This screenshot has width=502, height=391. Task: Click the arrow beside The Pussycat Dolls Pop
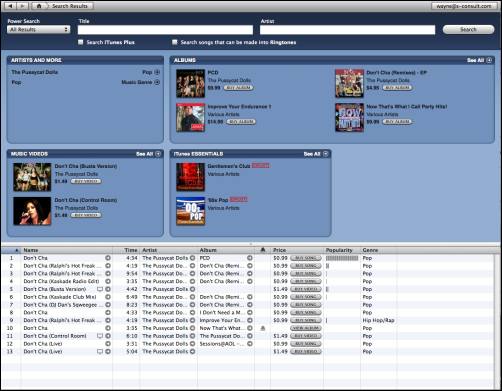click(x=157, y=72)
